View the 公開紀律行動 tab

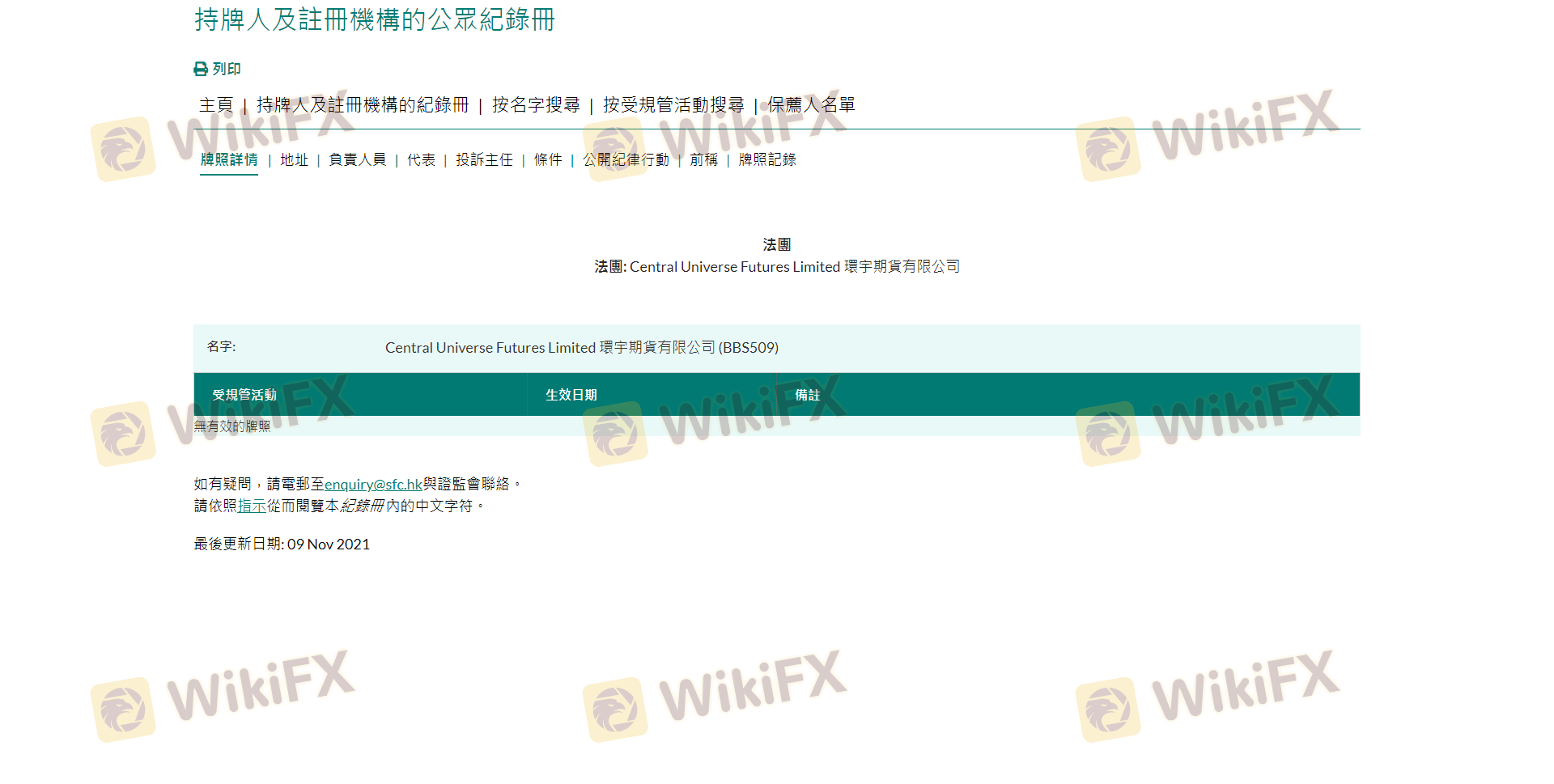[x=626, y=160]
